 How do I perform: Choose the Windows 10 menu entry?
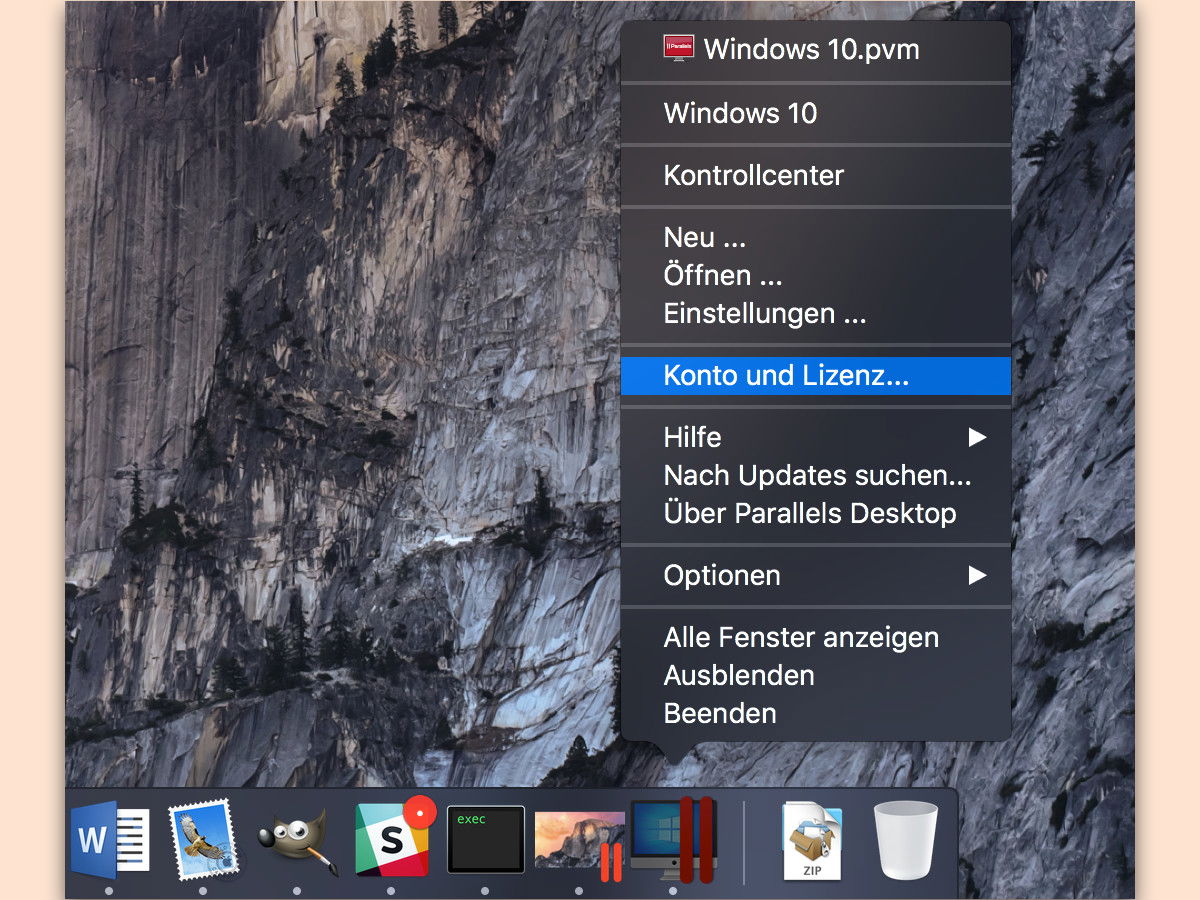click(816, 113)
